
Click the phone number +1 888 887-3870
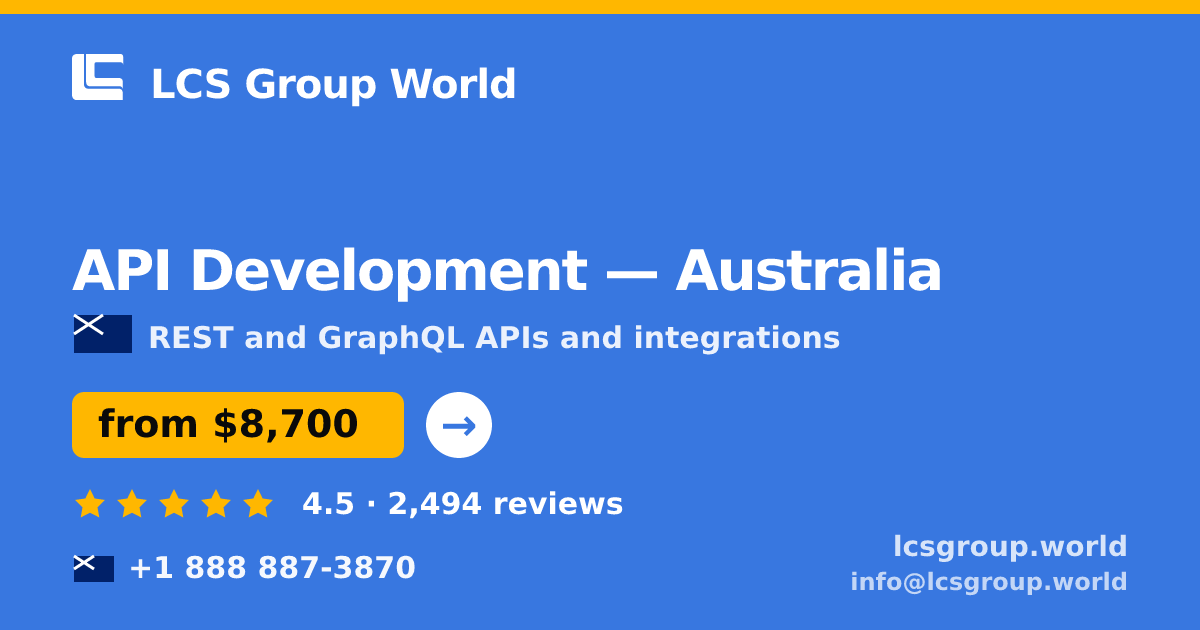272,568
